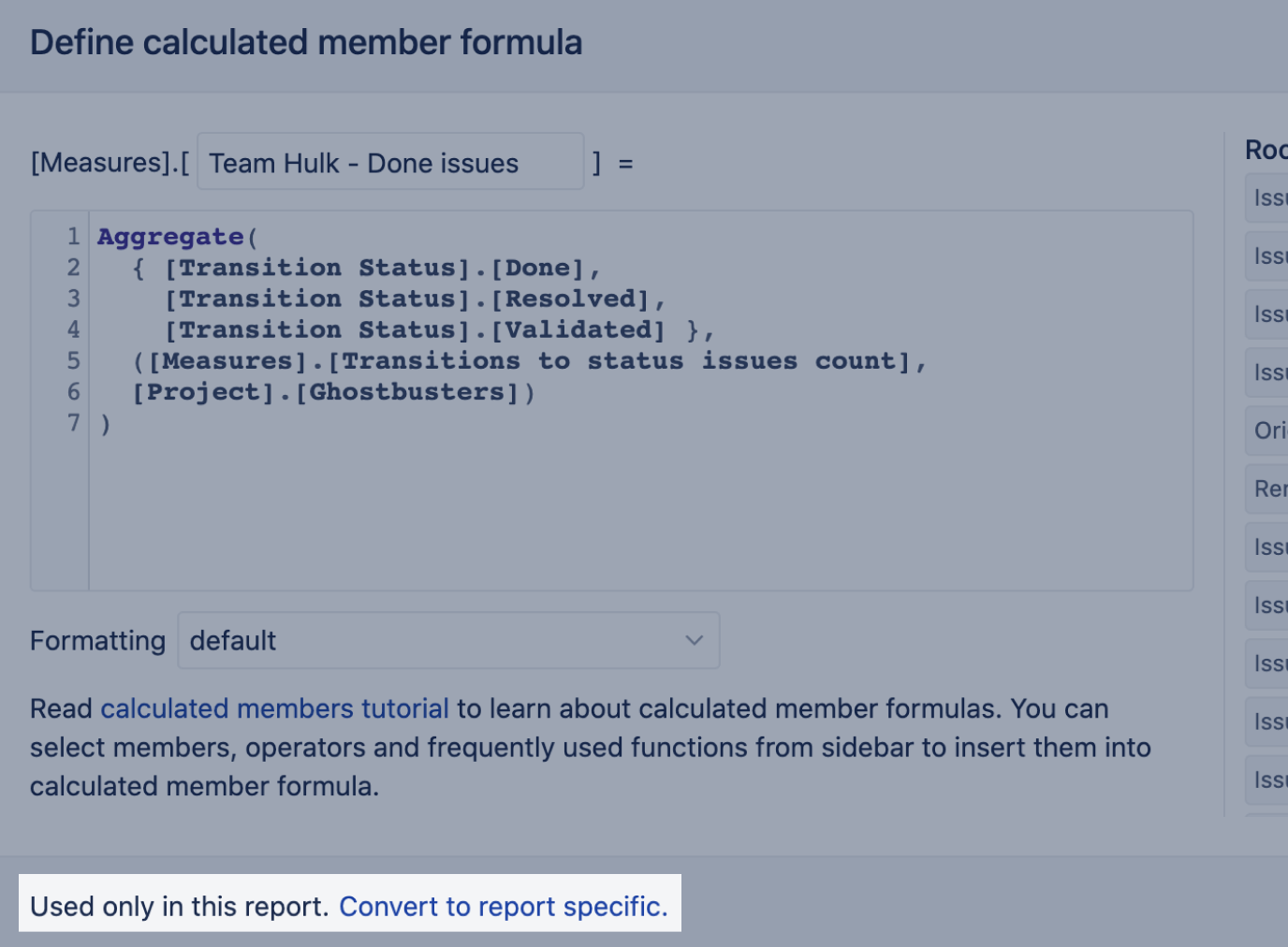Image resolution: width=1288 pixels, height=947 pixels.
Task: Click [Project].[Ghostbusters] in formula editor
Action: point(325,392)
